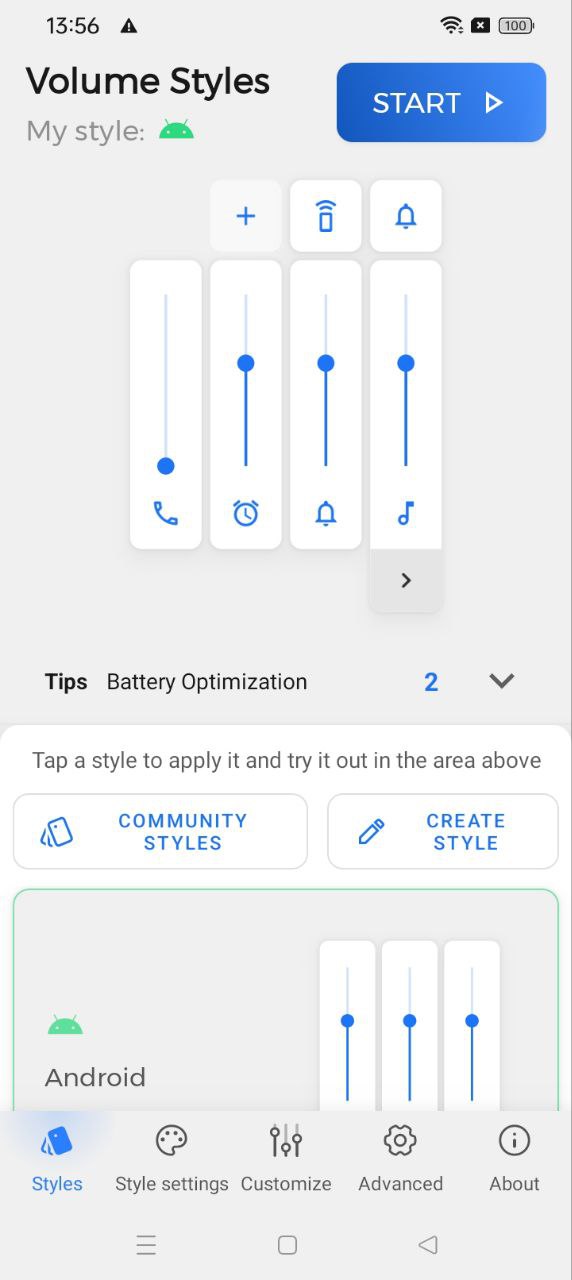
Task: Tap the START button
Action: [x=441, y=103]
